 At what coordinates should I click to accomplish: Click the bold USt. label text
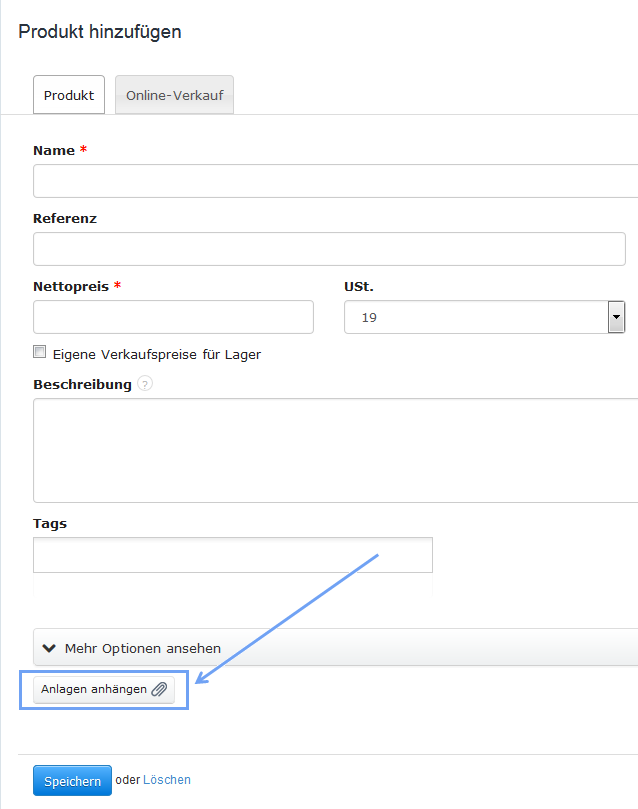point(358,286)
